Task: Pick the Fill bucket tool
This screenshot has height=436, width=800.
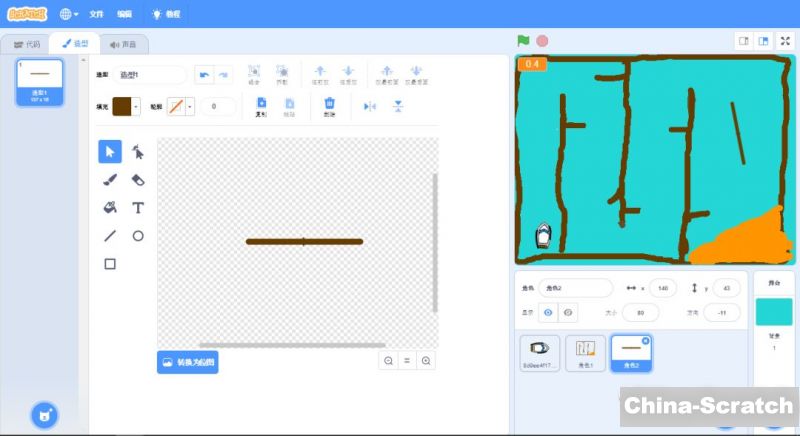Action: tap(110, 208)
